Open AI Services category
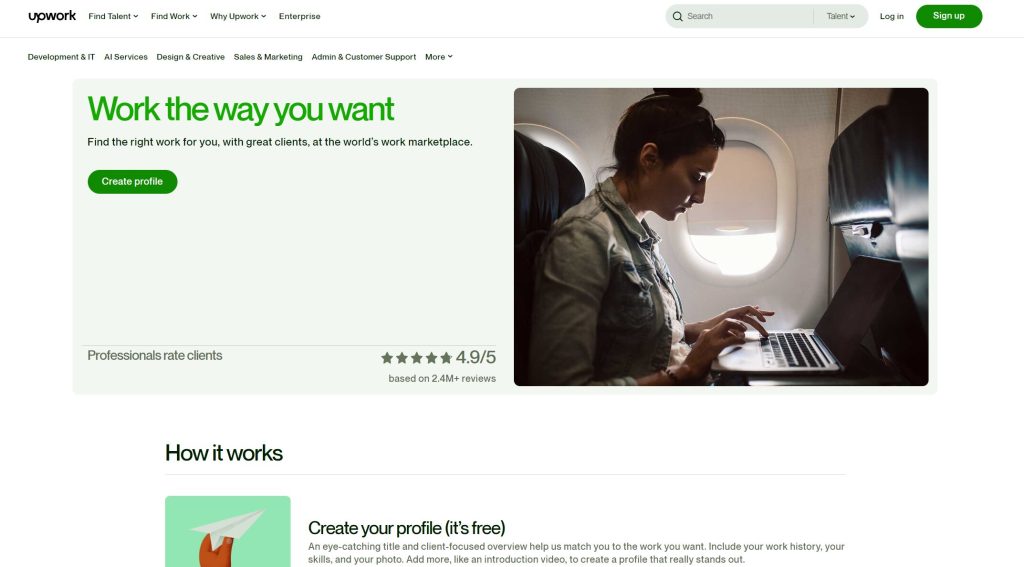 [125, 57]
